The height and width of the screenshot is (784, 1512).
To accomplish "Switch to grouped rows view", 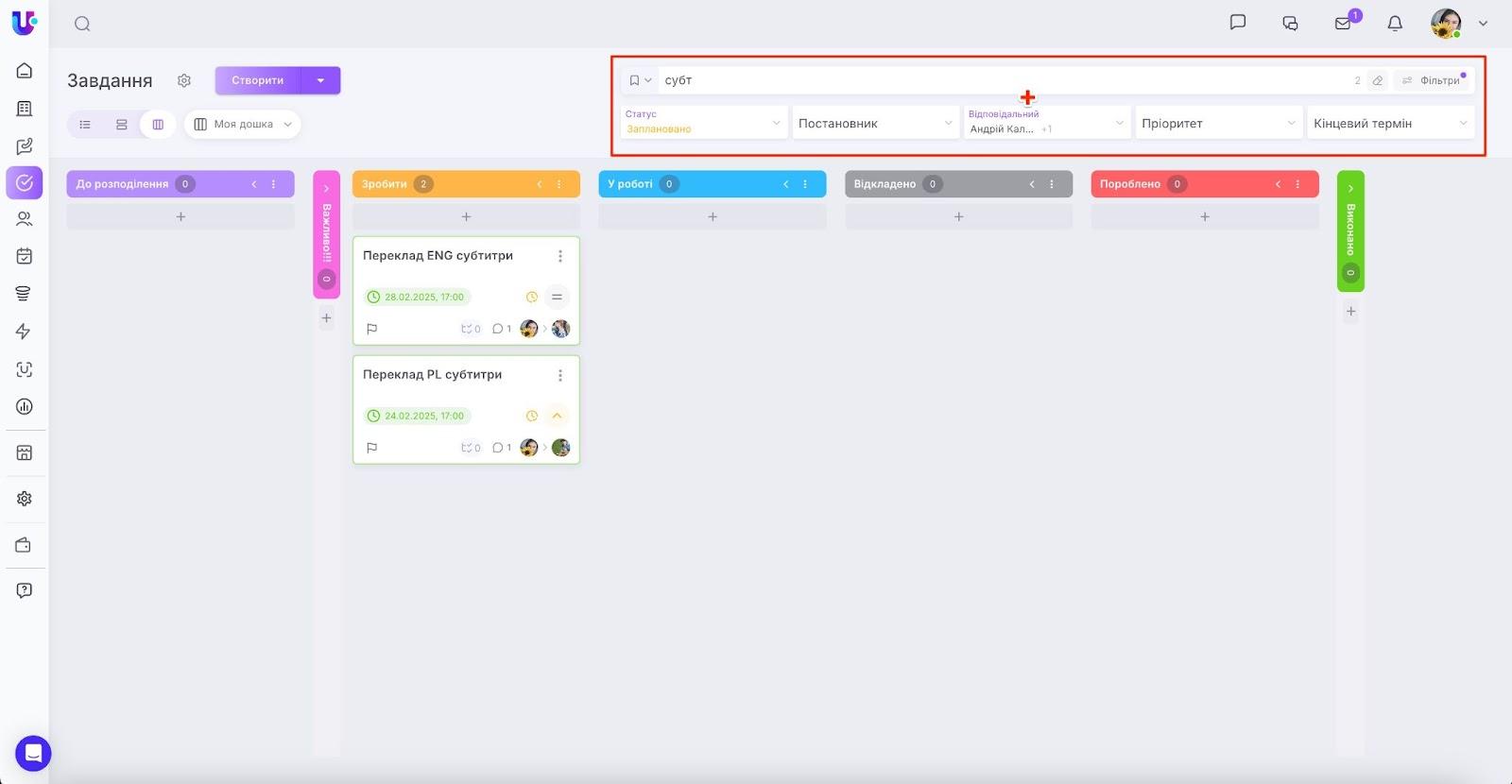I will [122, 124].
